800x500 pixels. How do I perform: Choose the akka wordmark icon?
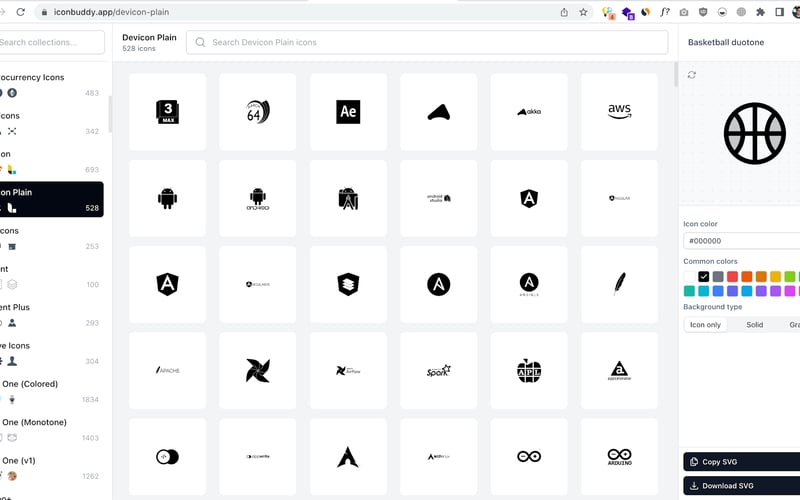point(529,112)
